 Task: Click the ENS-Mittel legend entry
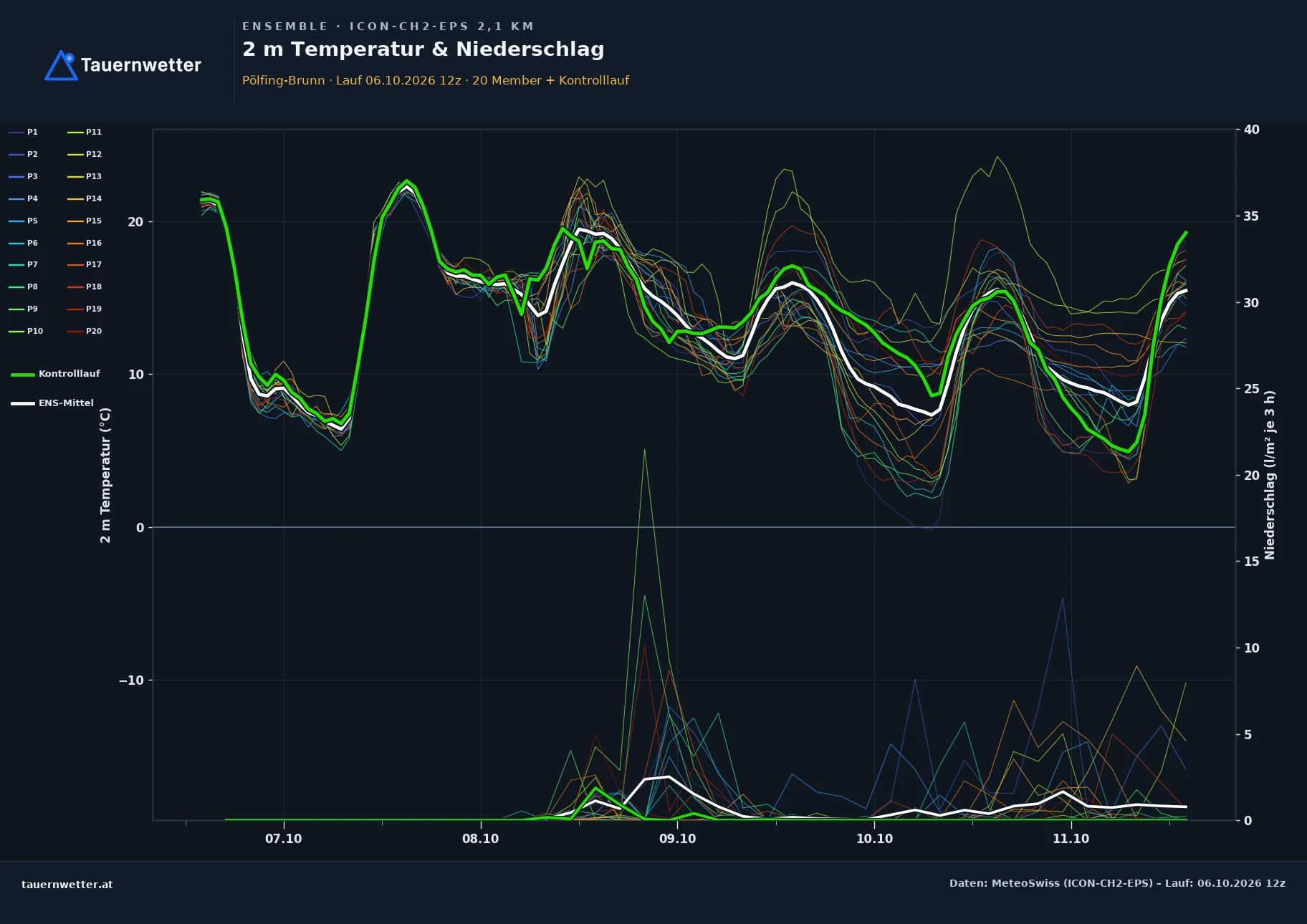[52, 403]
